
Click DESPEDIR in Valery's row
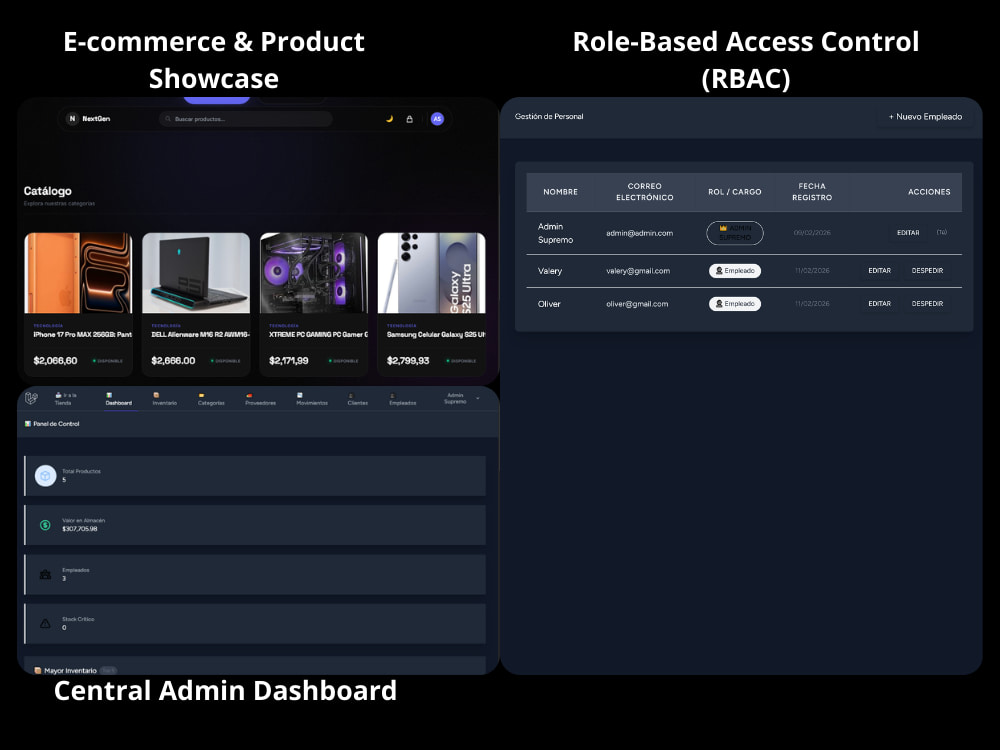(x=927, y=270)
